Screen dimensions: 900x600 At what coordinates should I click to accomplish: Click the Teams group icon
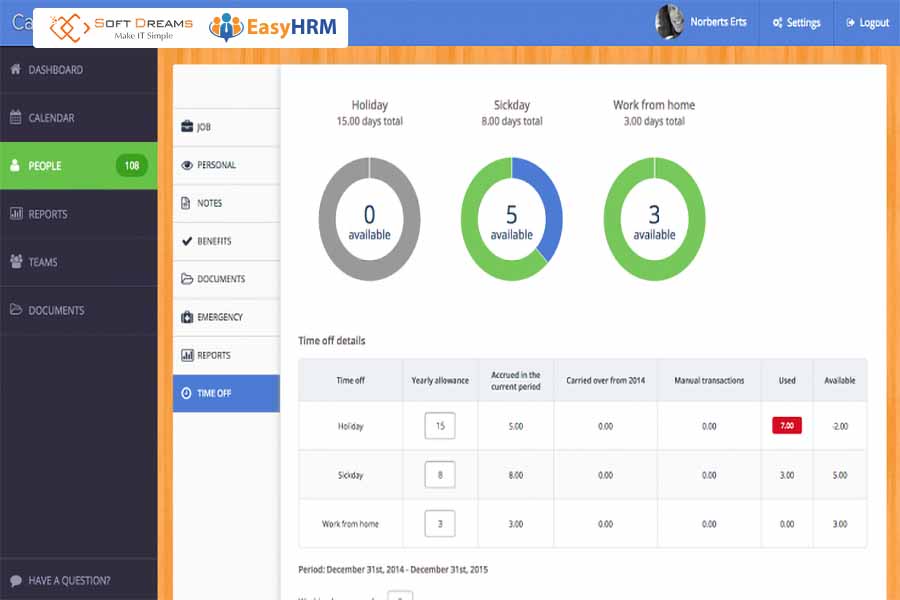(16, 262)
